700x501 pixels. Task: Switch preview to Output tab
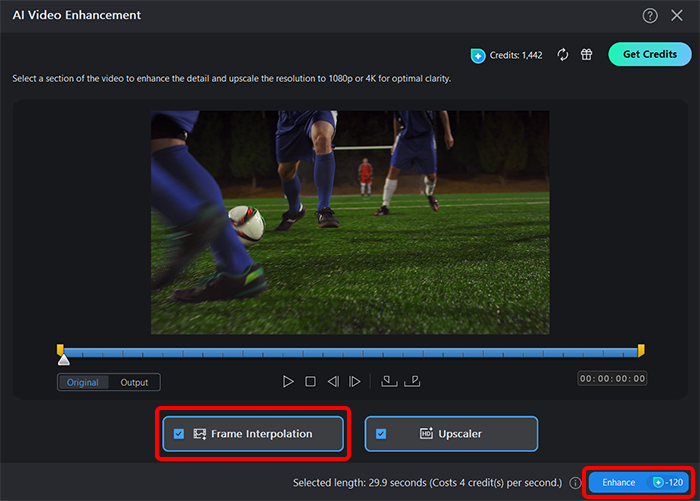pyautogui.click(x=134, y=382)
